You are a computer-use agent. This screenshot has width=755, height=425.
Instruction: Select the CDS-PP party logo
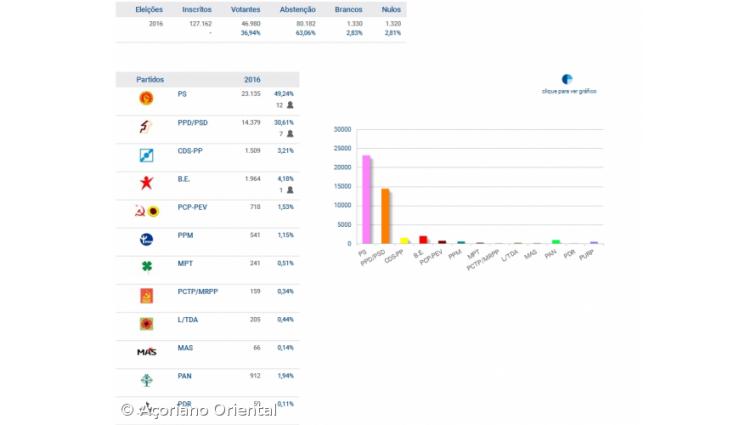146,154
